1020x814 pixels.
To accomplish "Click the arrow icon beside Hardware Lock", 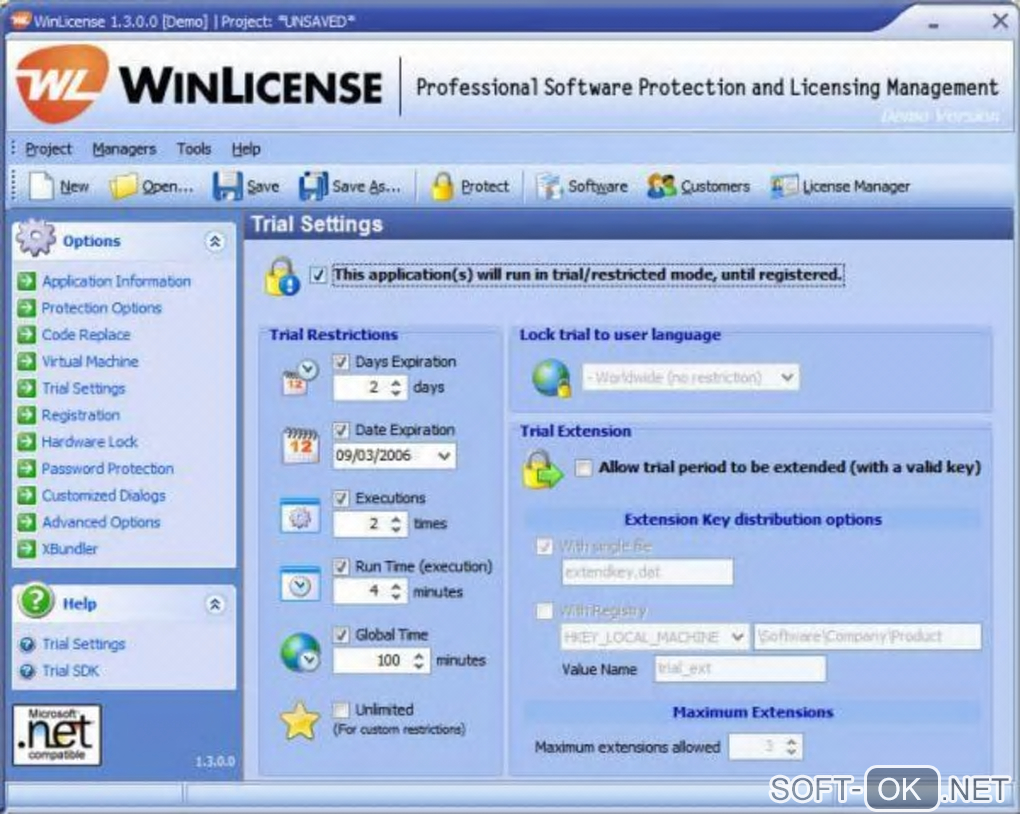I will (x=27, y=442).
